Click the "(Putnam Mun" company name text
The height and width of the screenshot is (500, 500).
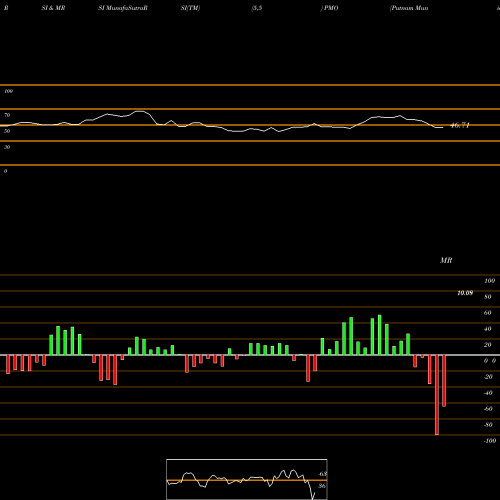409,8
